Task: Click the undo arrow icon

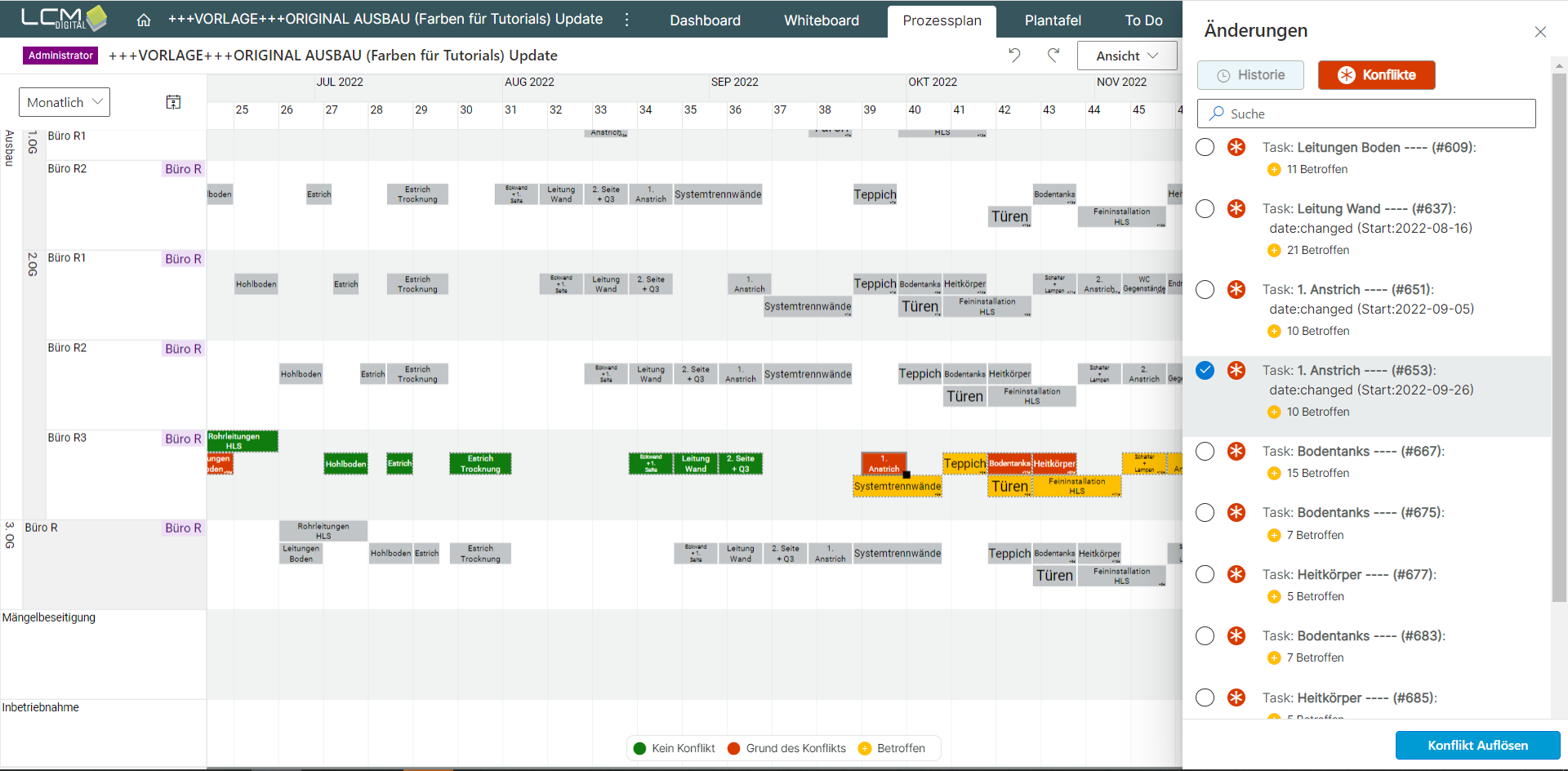Action: pos(1014,55)
